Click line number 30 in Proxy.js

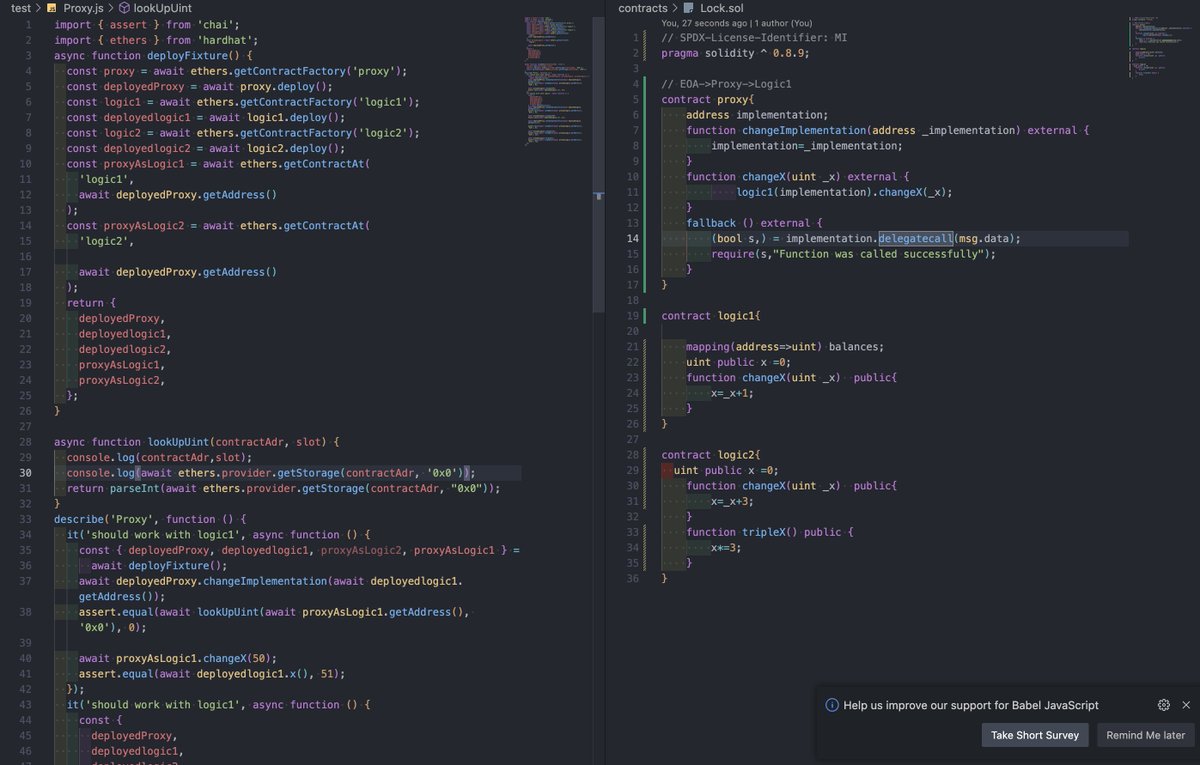coord(27,473)
